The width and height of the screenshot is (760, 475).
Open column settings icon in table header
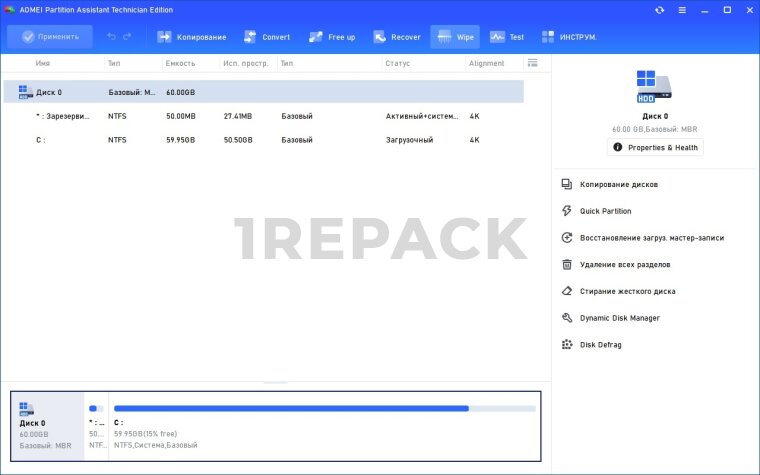point(532,63)
